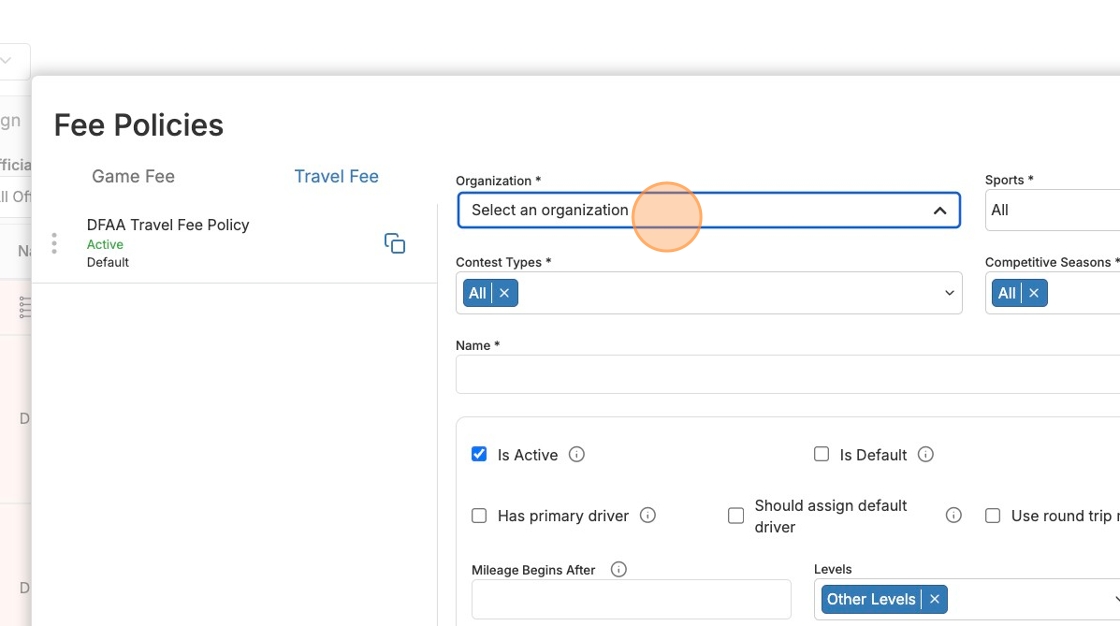Viewport: 1120px width, 626px height.
Task: Click the info icon beside Has primary driver
Action: coord(647,515)
